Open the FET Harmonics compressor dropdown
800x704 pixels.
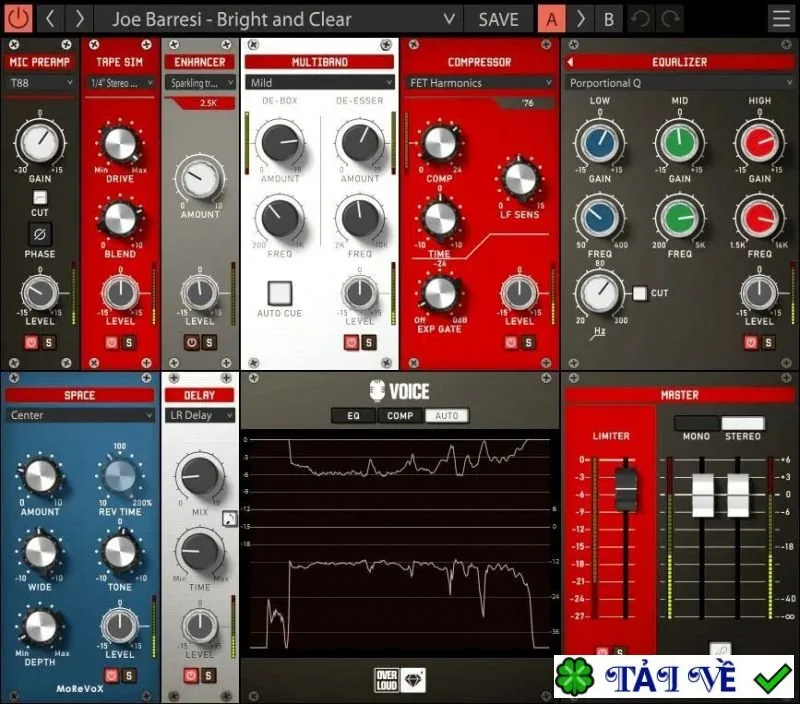tap(480, 83)
